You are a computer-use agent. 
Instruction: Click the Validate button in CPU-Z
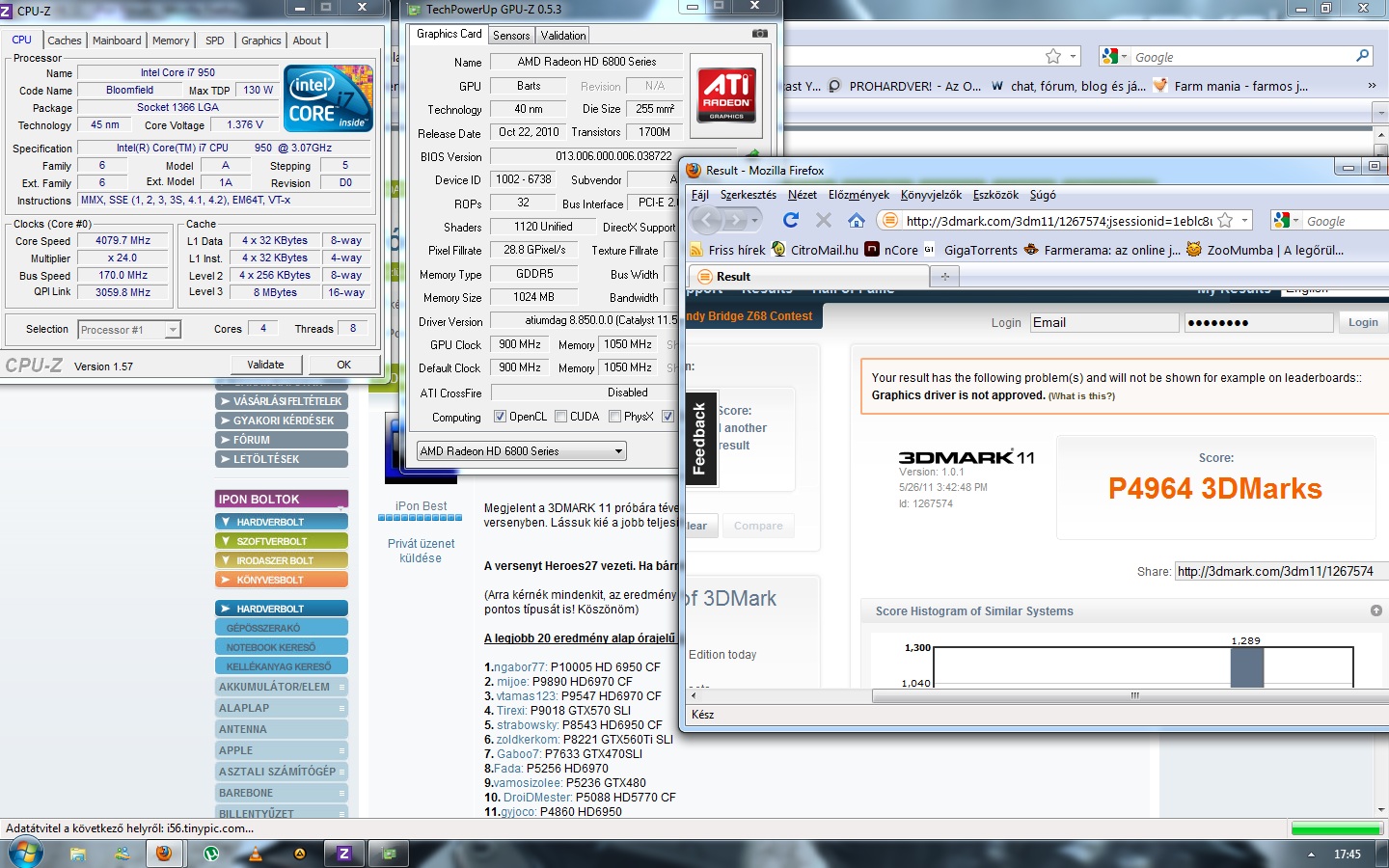[x=265, y=365]
